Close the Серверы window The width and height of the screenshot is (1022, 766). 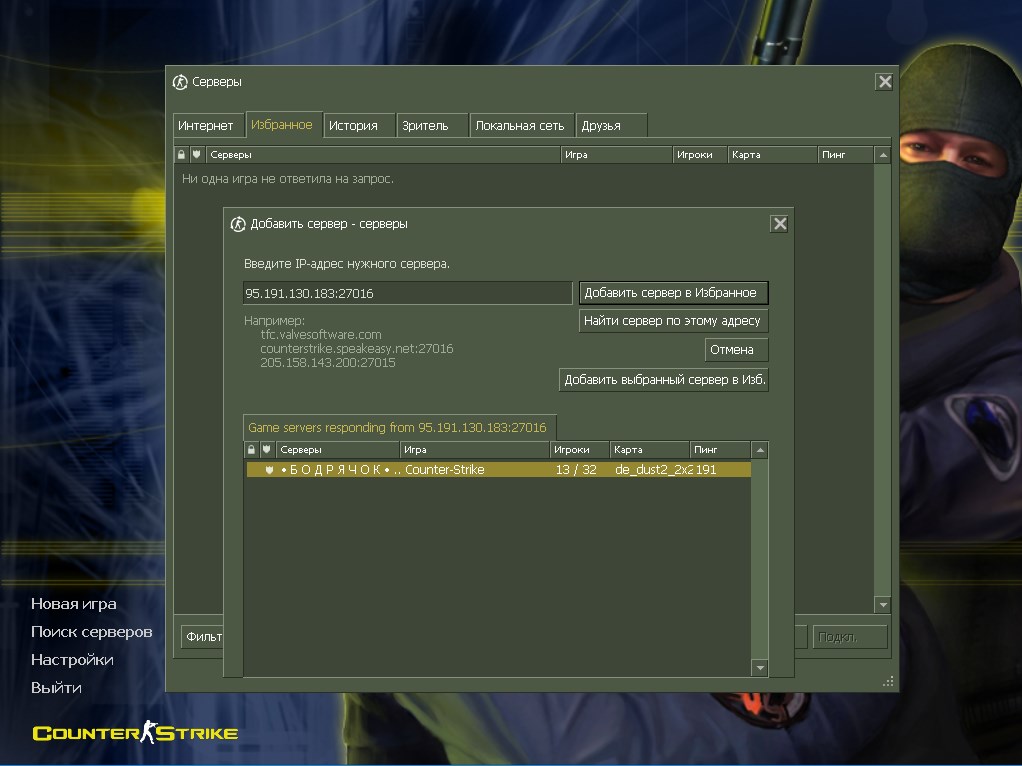884,81
